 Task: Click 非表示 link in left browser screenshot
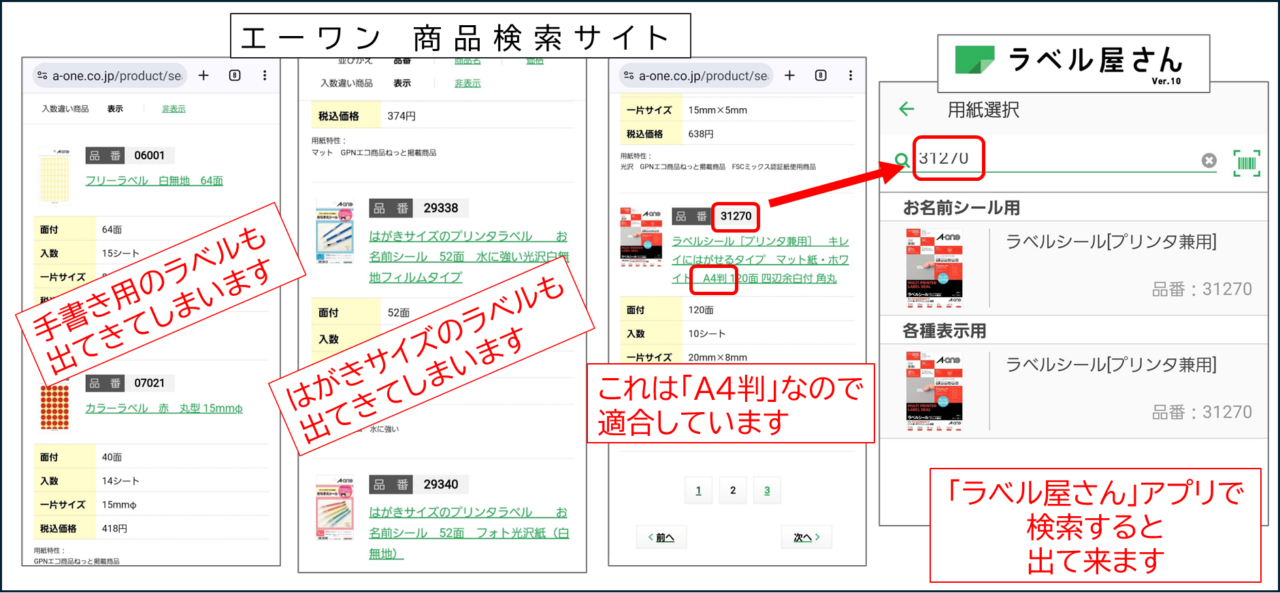click(x=174, y=109)
